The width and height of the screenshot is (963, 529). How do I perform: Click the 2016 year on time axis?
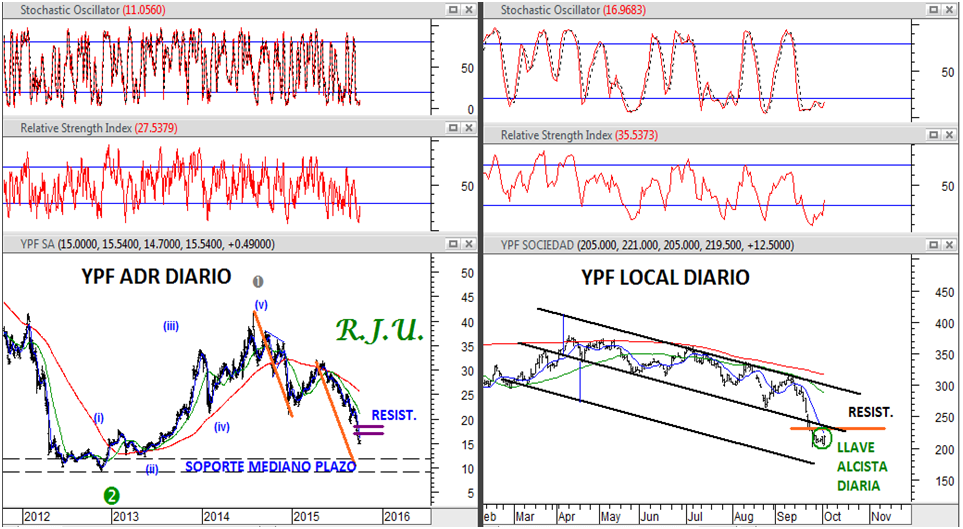pyautogui.click(x=396, y=515)
